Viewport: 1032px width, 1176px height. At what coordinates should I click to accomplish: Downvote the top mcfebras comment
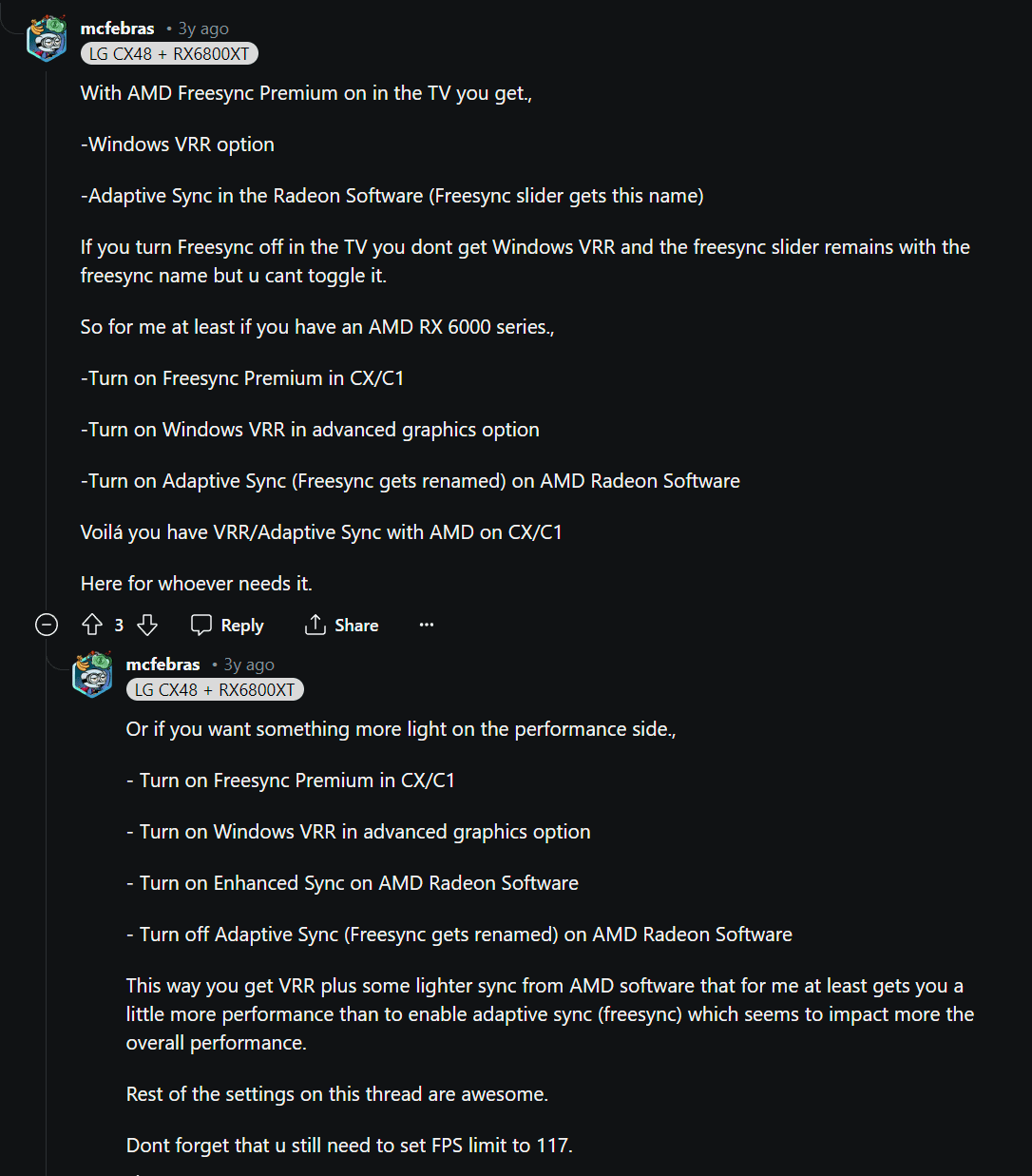147,625
